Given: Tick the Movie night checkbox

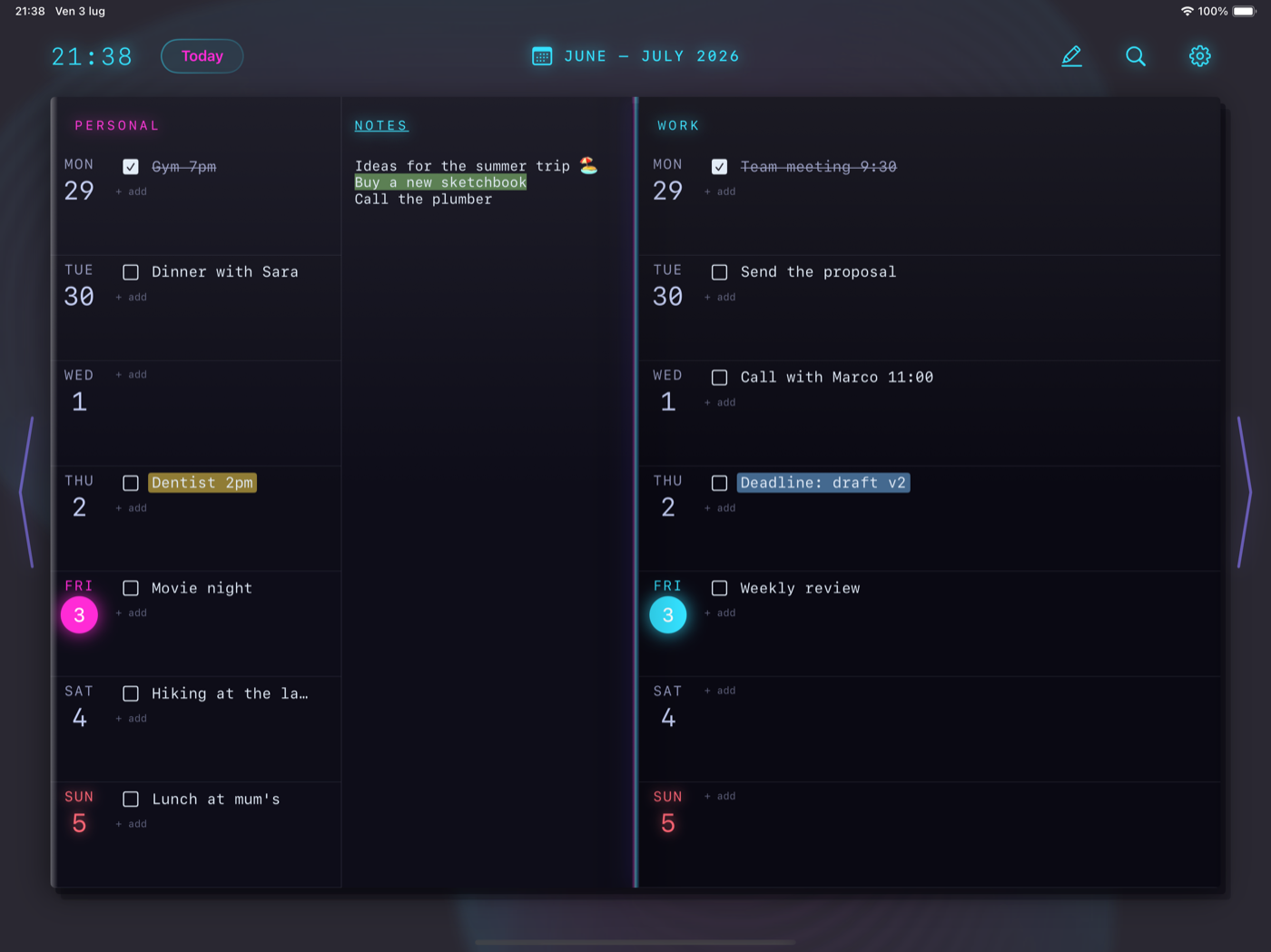Looking at the screenshot, I should (x=131, y=588).
